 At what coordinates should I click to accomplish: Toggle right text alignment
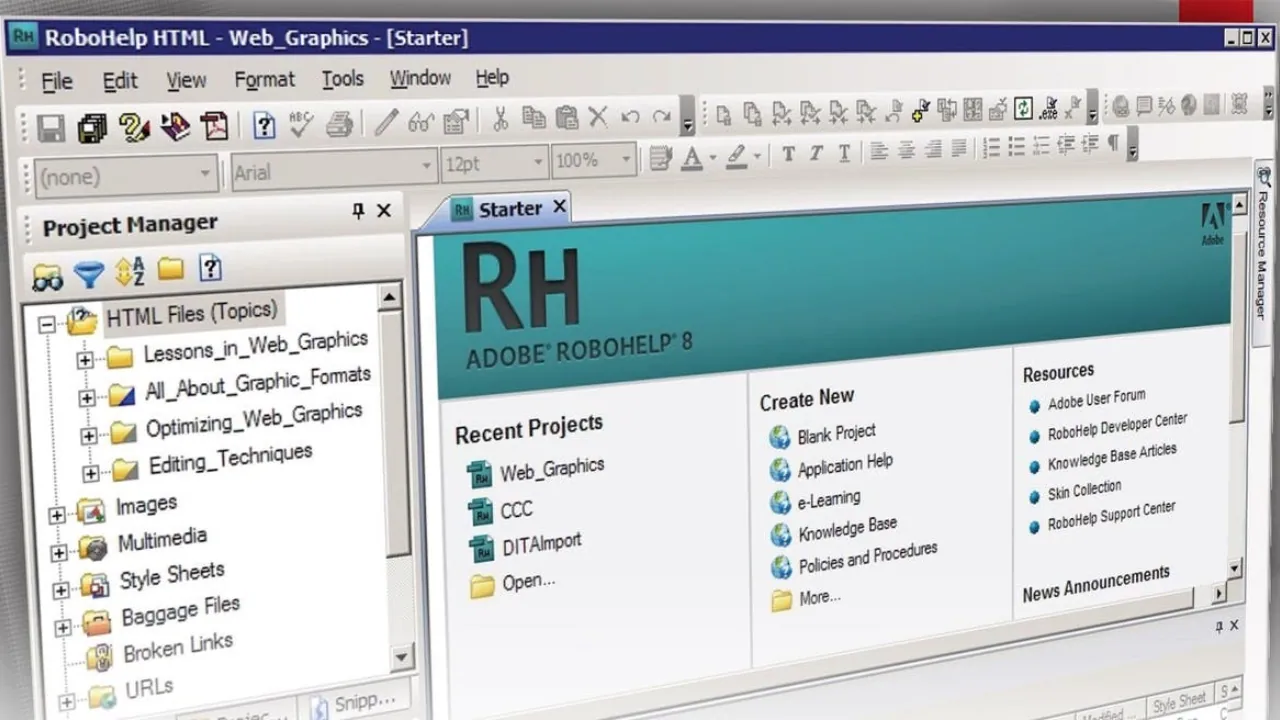point(933,150)
